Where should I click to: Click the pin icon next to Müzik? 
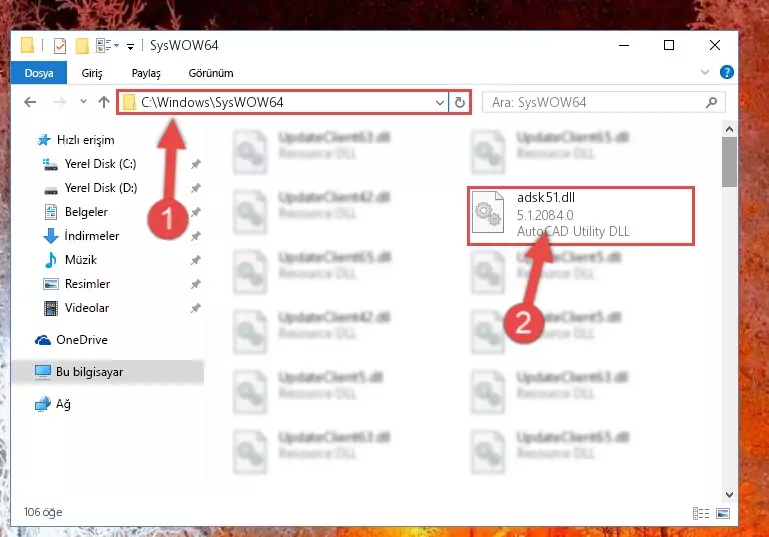pyautogui.click(x=196, y=260)
